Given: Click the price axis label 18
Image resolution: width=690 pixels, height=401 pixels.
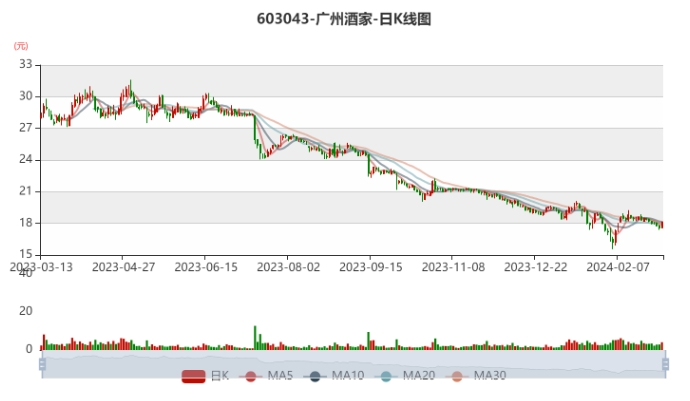Looking at the screenshot, I should point(26,223).
